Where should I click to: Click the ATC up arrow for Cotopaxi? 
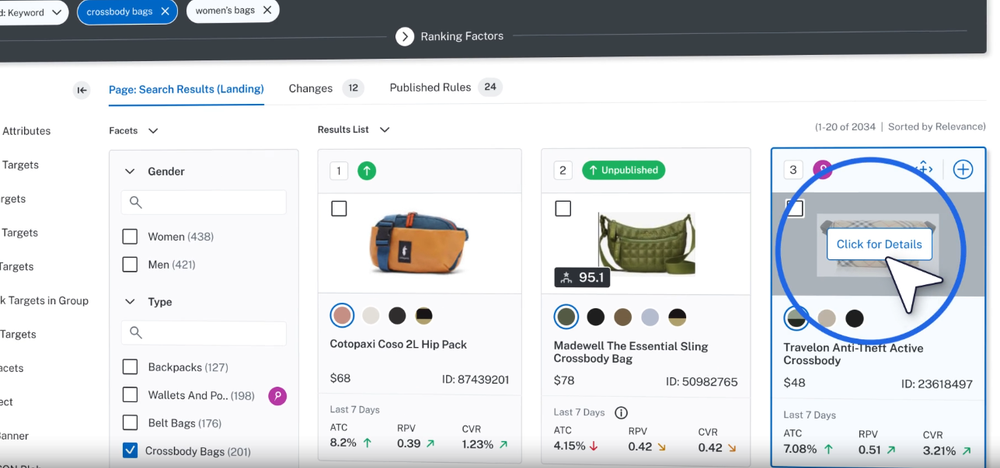[367, 443]
